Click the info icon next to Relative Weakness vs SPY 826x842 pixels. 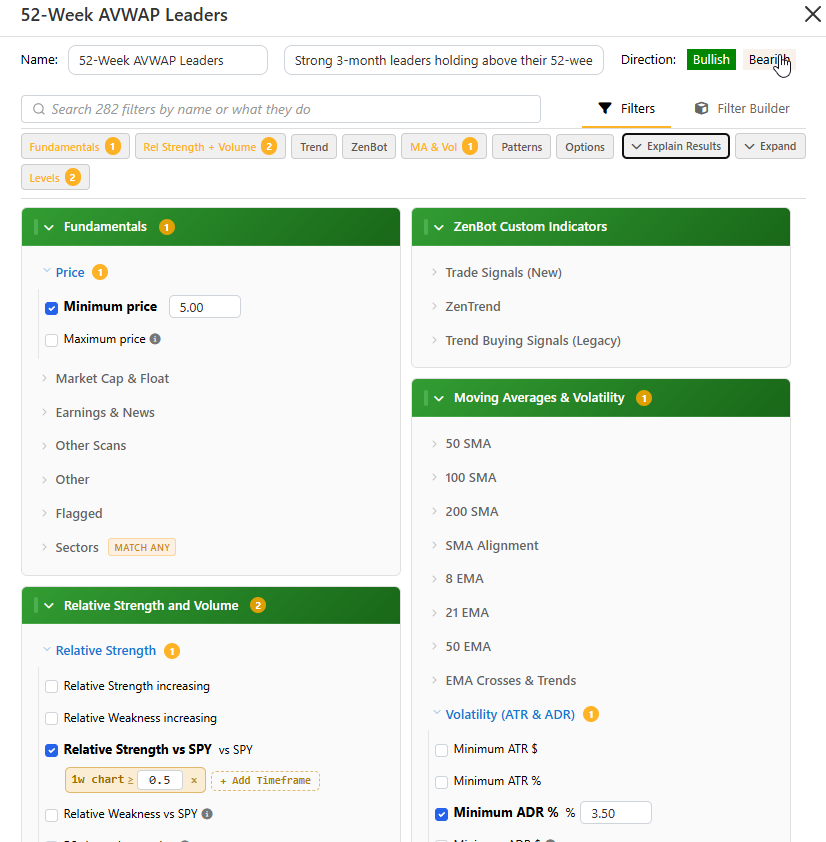point(207,814)
